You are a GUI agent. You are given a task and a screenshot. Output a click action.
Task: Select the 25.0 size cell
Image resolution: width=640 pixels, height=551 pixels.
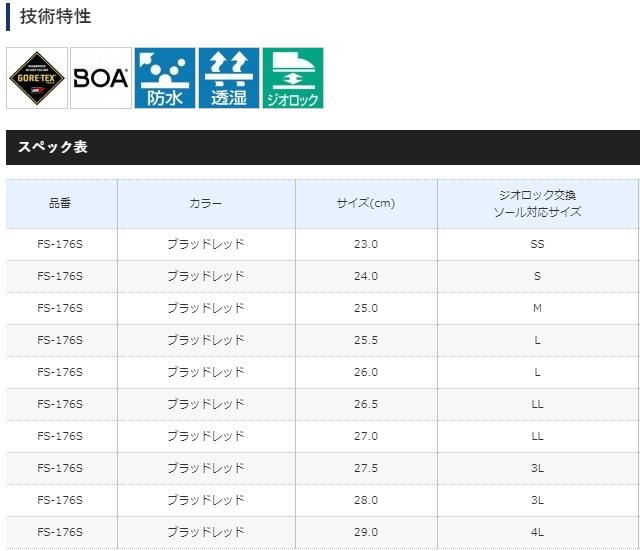366,308
